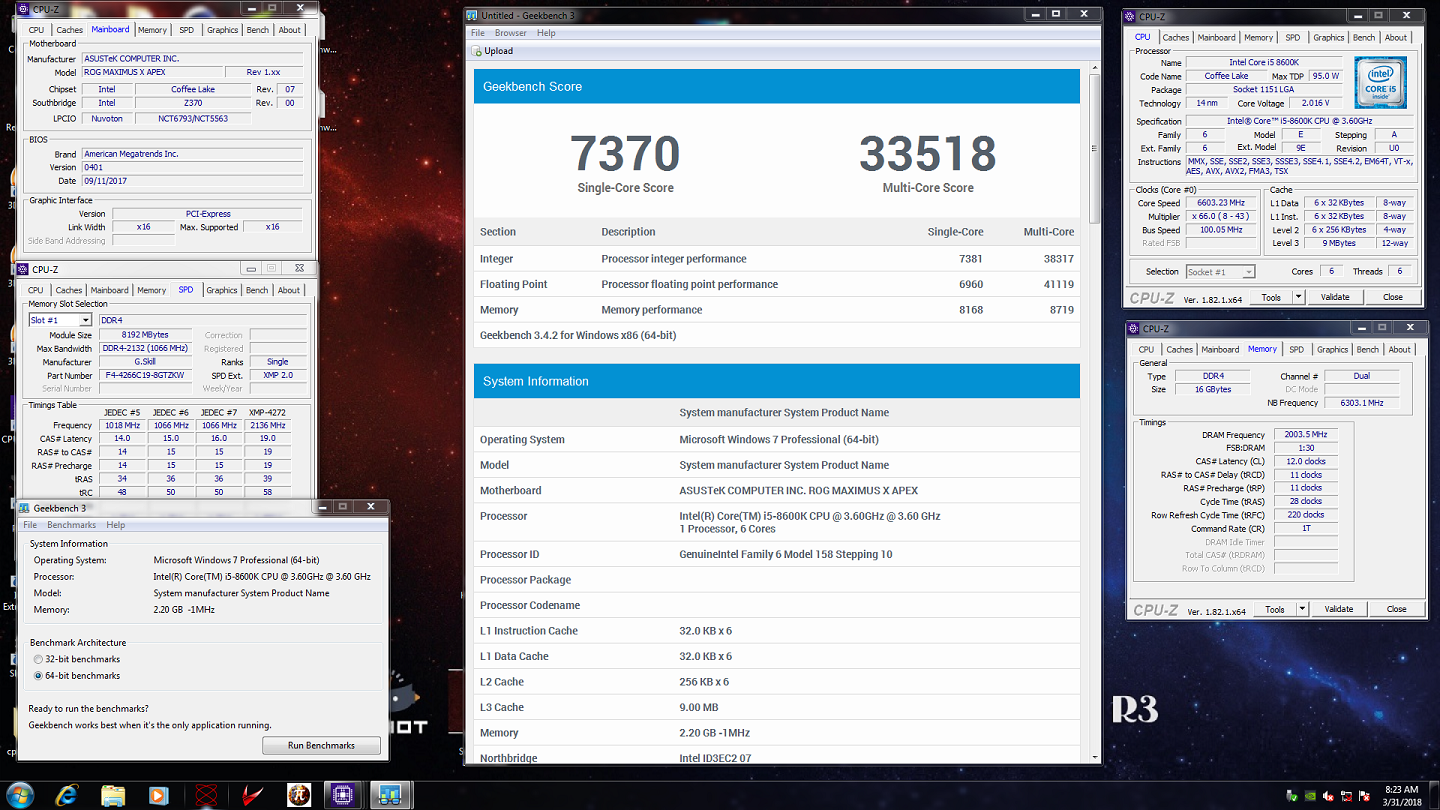This screenshot has height=810, width=1440.
Task: Click the Geekbench Untitled window title icon
Action: tap(472, 15)
